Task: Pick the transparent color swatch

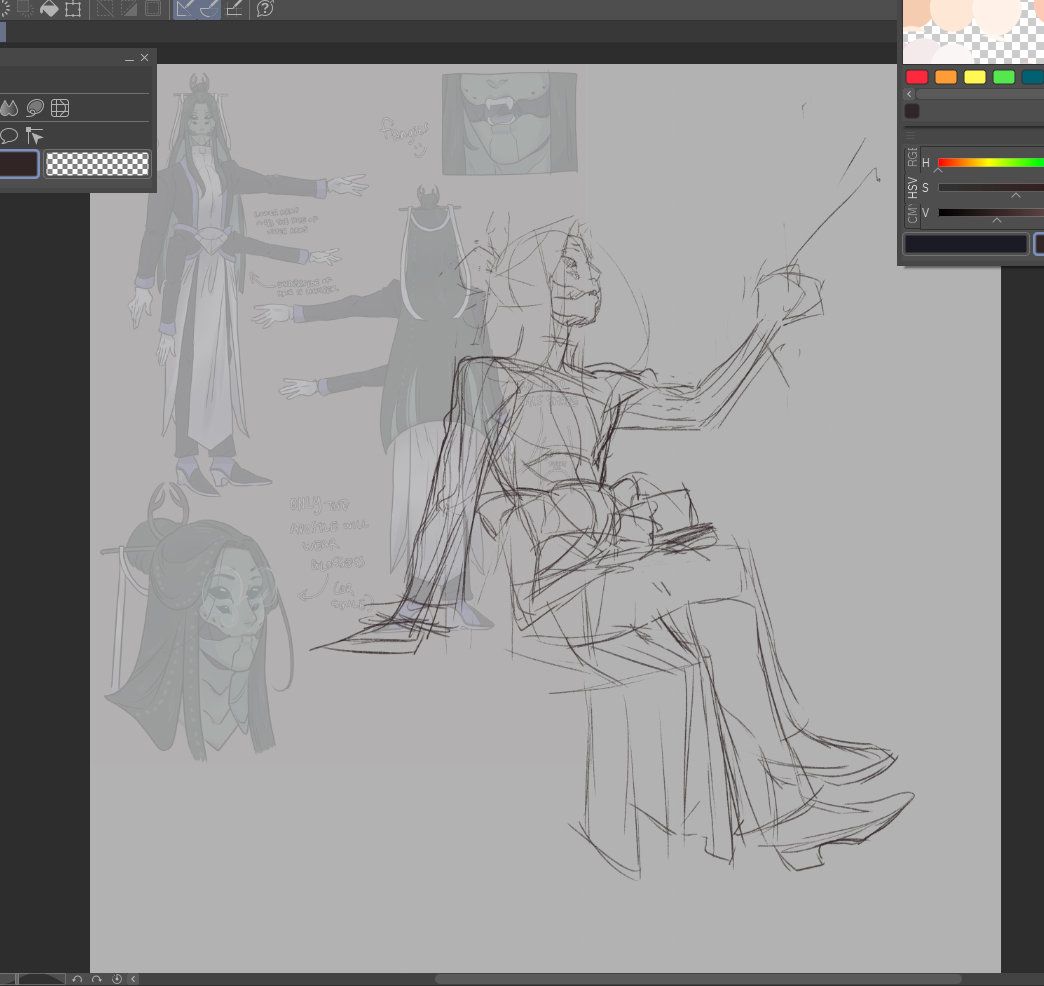Action: pyautogui.click(x=97, y=164)
